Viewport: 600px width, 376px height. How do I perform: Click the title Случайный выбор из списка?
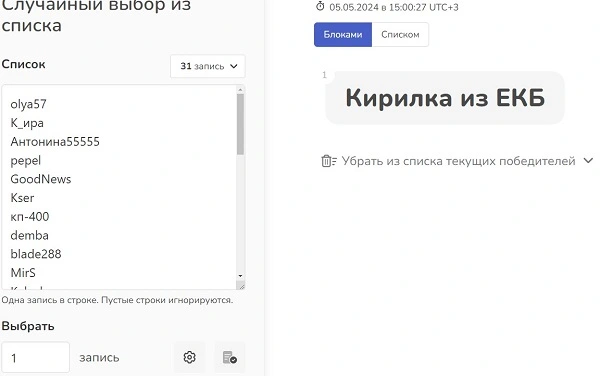click(x=96, y=16)
